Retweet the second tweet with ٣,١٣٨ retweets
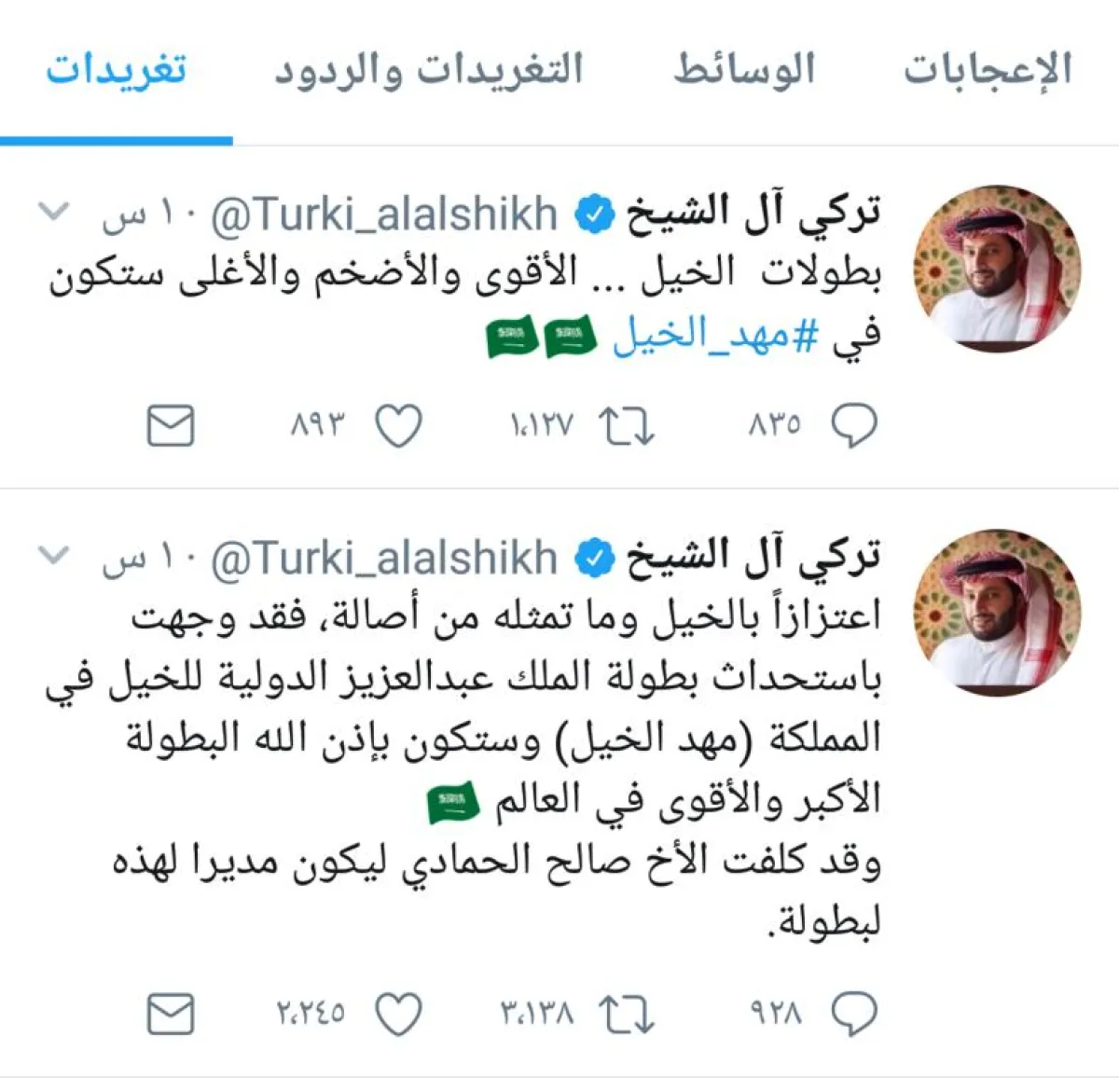1119x1092 pixels. 627,1014
